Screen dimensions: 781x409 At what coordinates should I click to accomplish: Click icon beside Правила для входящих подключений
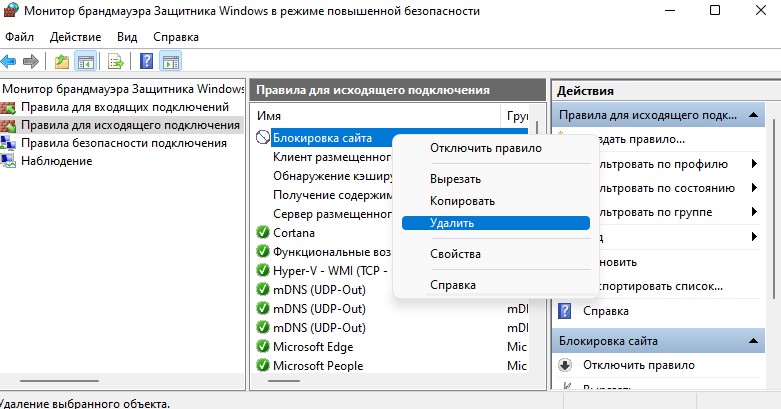[x=8, y=107]
